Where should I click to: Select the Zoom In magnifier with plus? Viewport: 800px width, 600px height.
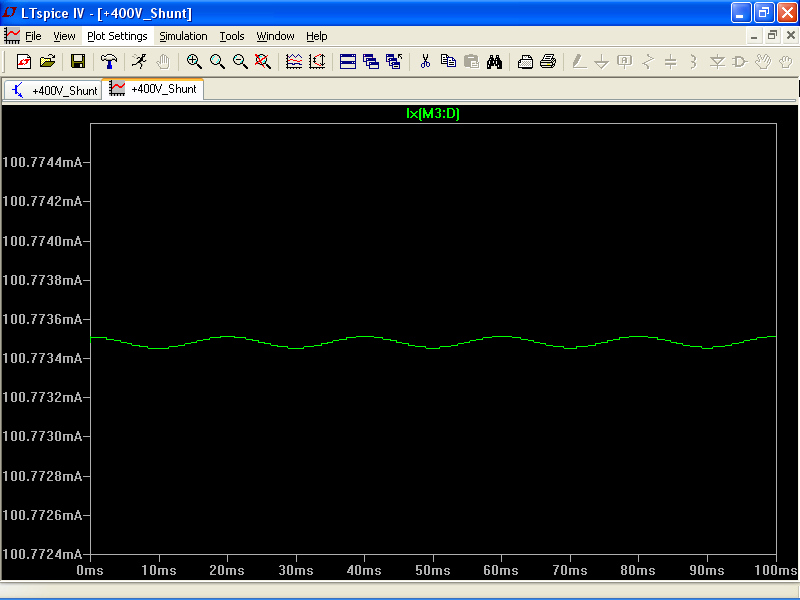click(194, 62)
